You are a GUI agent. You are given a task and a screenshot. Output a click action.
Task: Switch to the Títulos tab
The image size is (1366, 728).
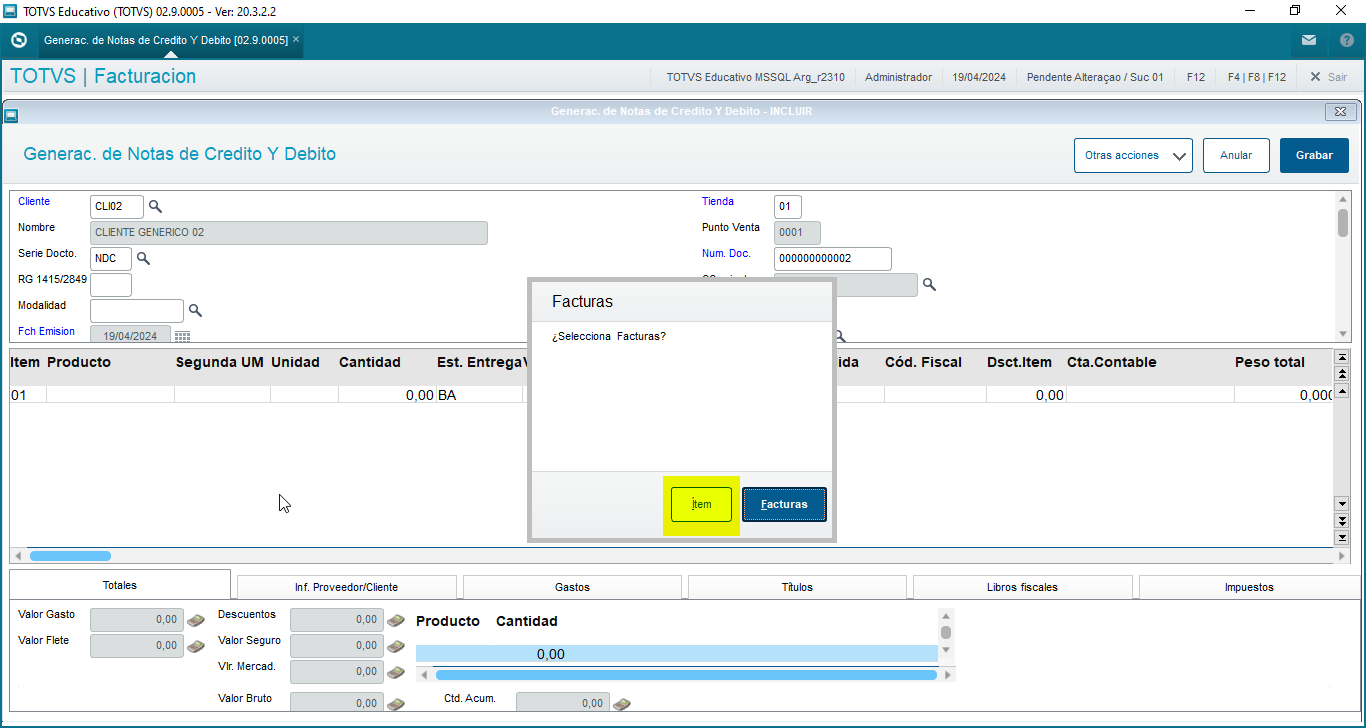(797, 587)
